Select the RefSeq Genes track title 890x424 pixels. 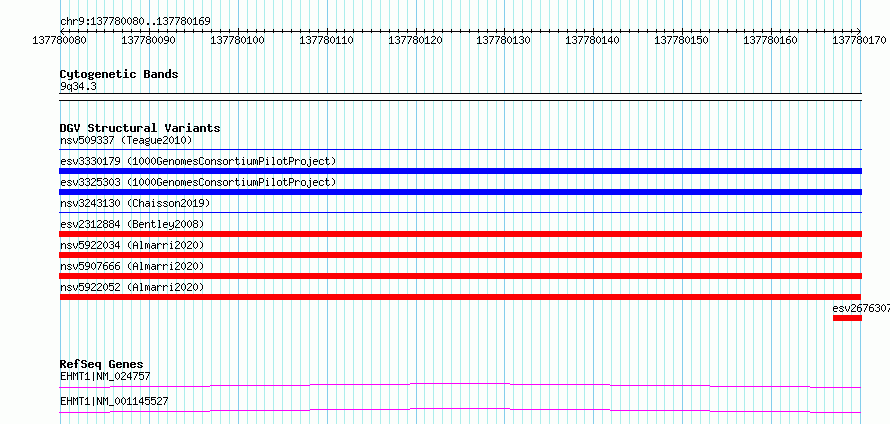[x=102, y=364]
